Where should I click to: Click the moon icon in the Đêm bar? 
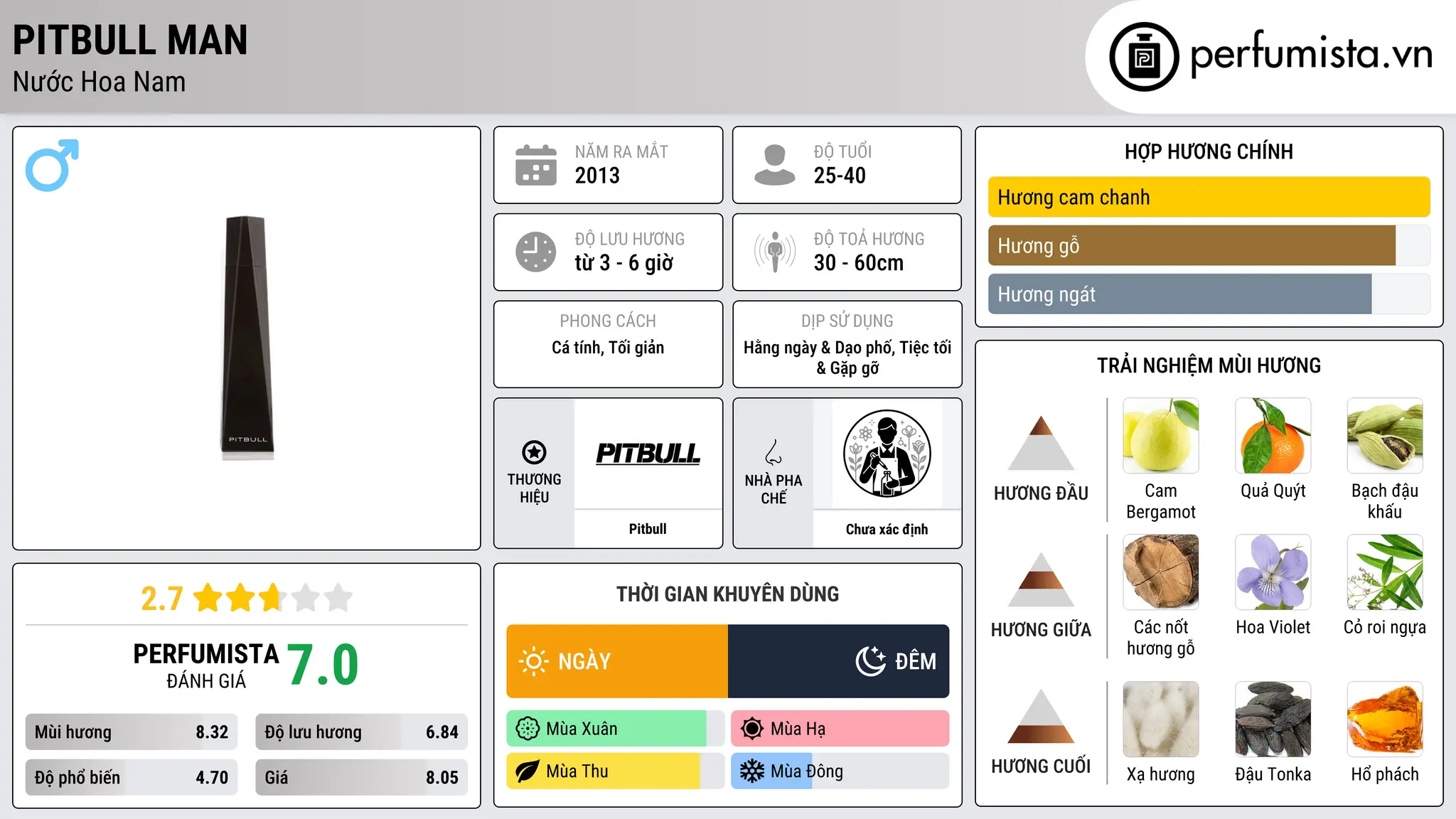[871, 661]
